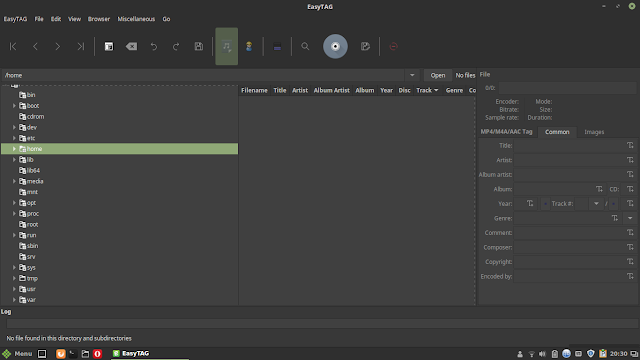The height and width of the screenshot is (360, 640).
Task: Expand the etc folder
Action: click(14, 138)
